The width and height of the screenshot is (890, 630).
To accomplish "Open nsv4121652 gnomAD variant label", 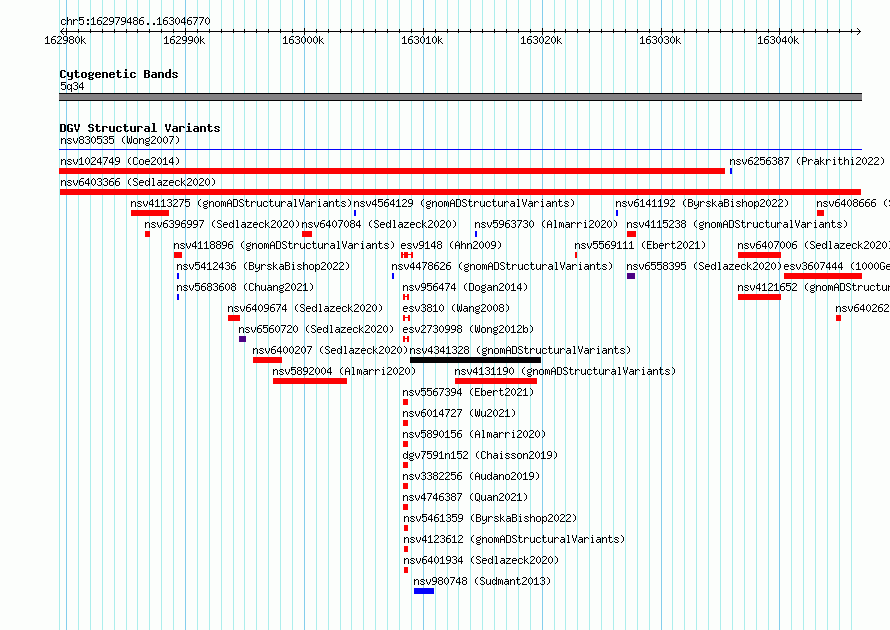I will click(813, 287).
